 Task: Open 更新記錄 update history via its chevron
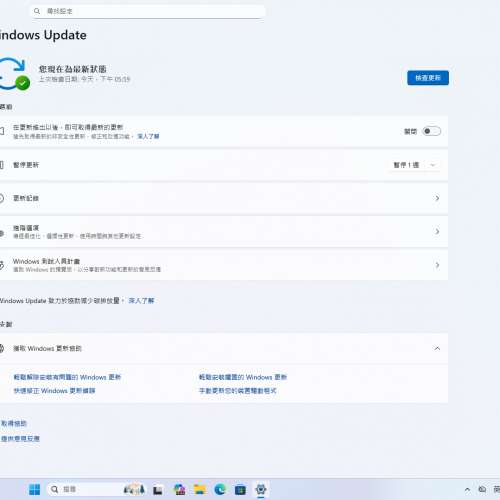[437, 198]
